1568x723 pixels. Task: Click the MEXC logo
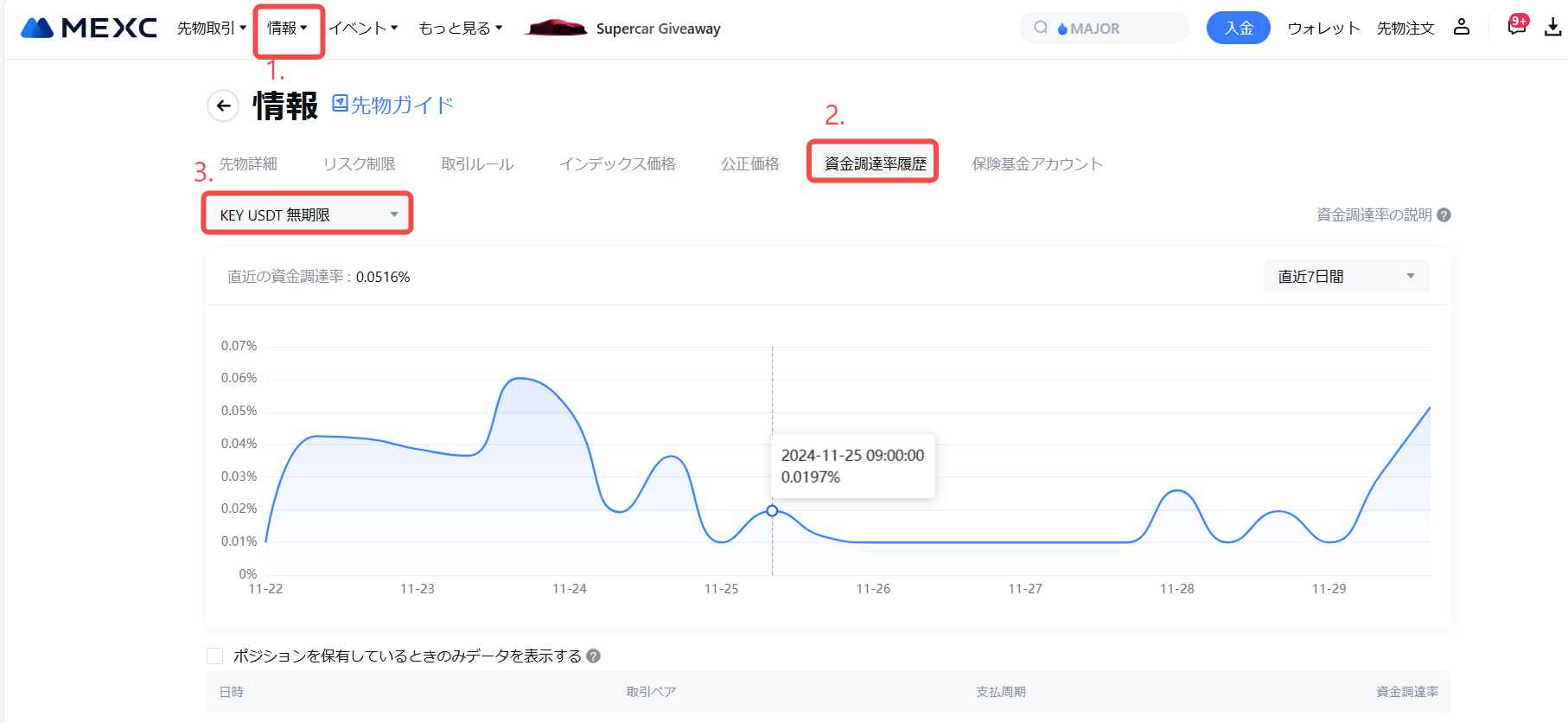click(88, 28)
